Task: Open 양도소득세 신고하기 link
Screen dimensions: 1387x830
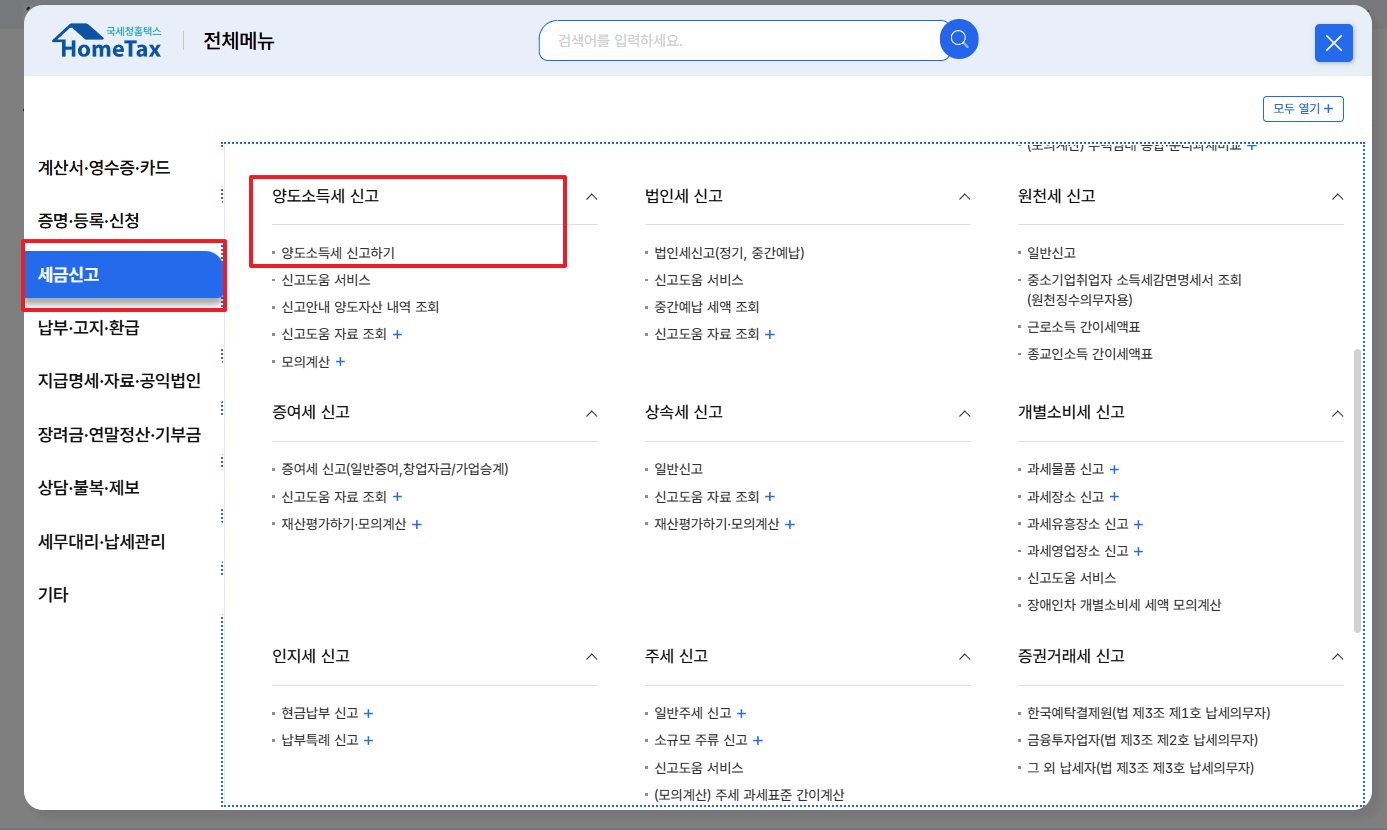Action: [x=337, y=253]
